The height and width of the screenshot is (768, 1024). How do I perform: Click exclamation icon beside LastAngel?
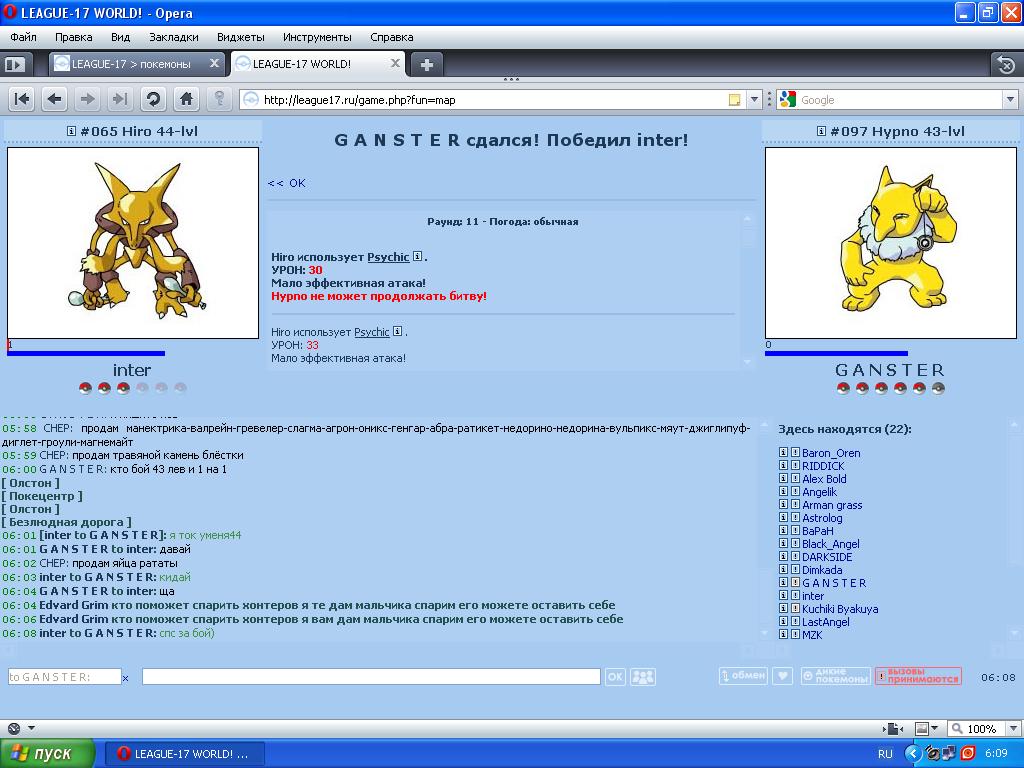pyautogui.click(x=795, y=622)
